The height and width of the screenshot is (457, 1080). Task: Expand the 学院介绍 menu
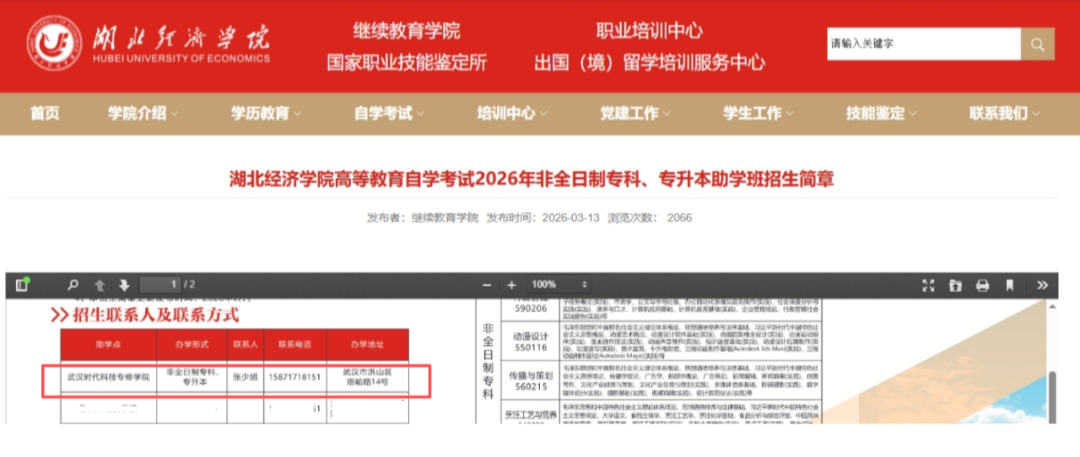pos(143,114)
